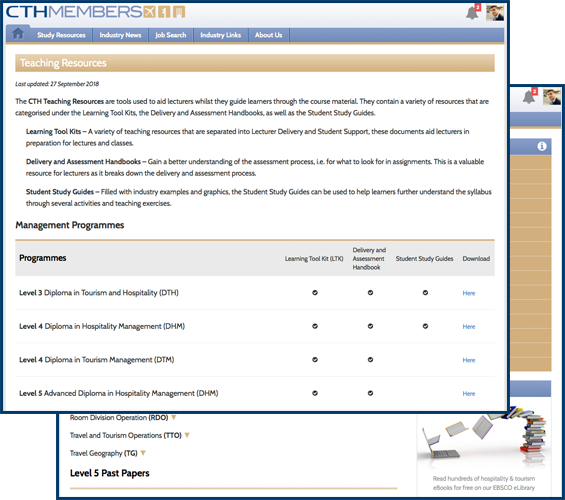
Task: Download Level 5 Advanced Diploma via Here
Action: coord(469,394)
